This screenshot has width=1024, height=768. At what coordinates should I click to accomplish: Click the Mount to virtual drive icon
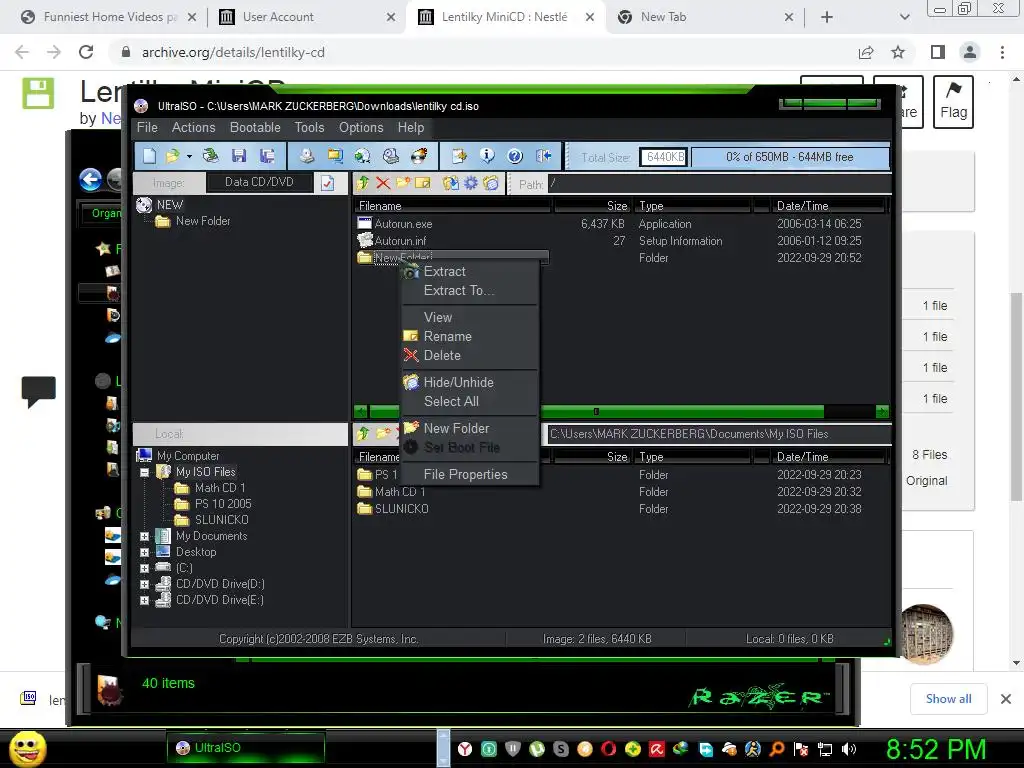pos(362,155)
